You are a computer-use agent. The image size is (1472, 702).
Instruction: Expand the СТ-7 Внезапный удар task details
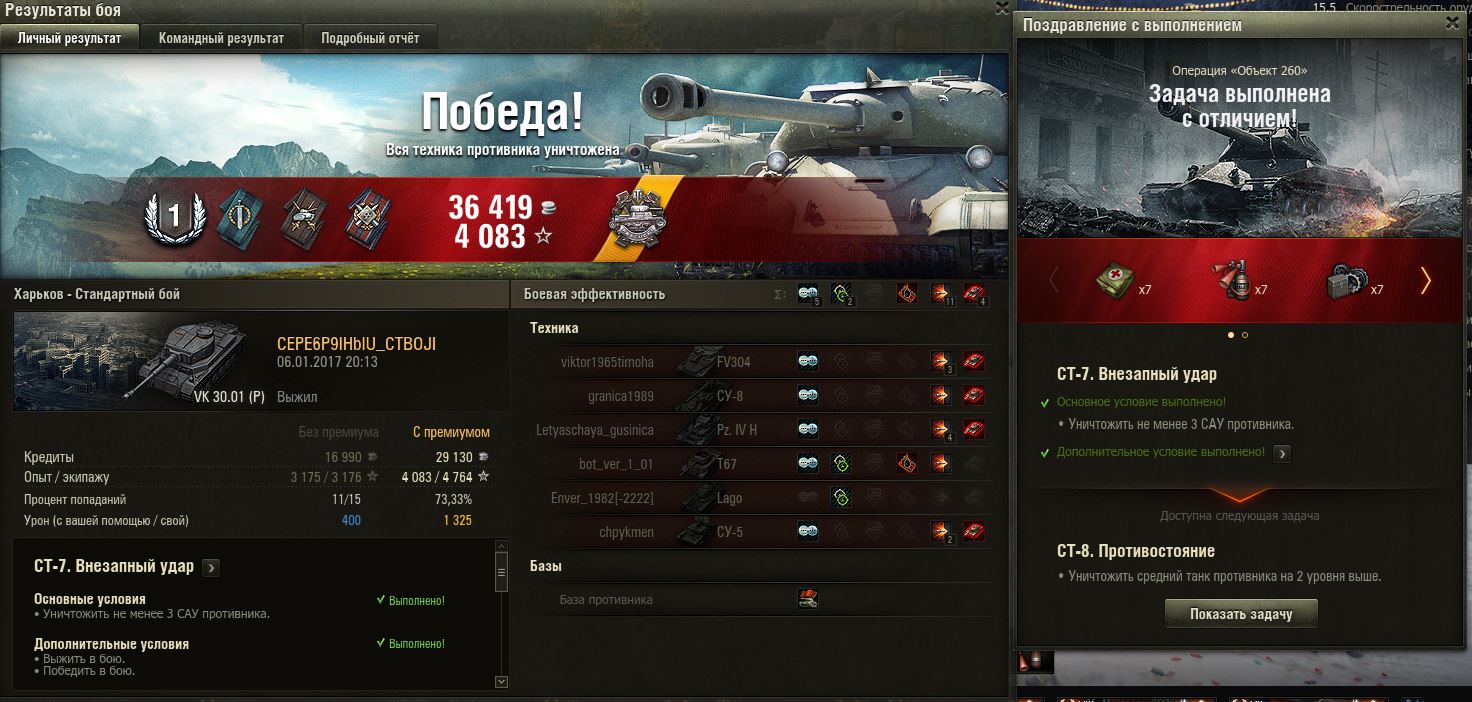point(211,567)
